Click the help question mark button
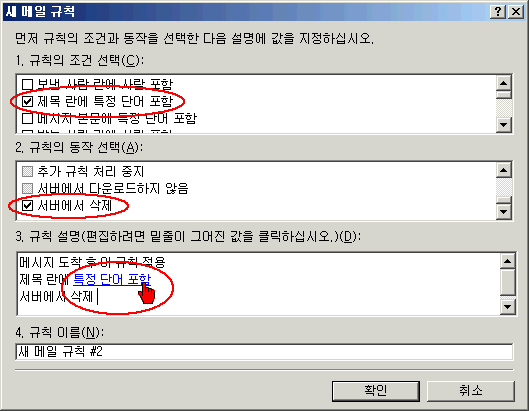529x411 pixels. [498, 12]
